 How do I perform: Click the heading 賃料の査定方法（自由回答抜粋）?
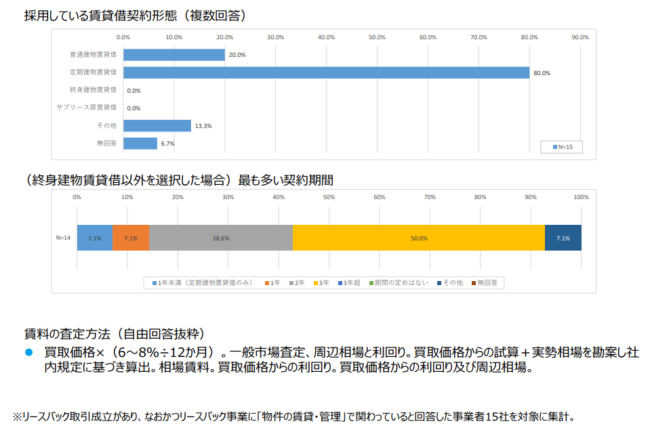pos(115,334)
